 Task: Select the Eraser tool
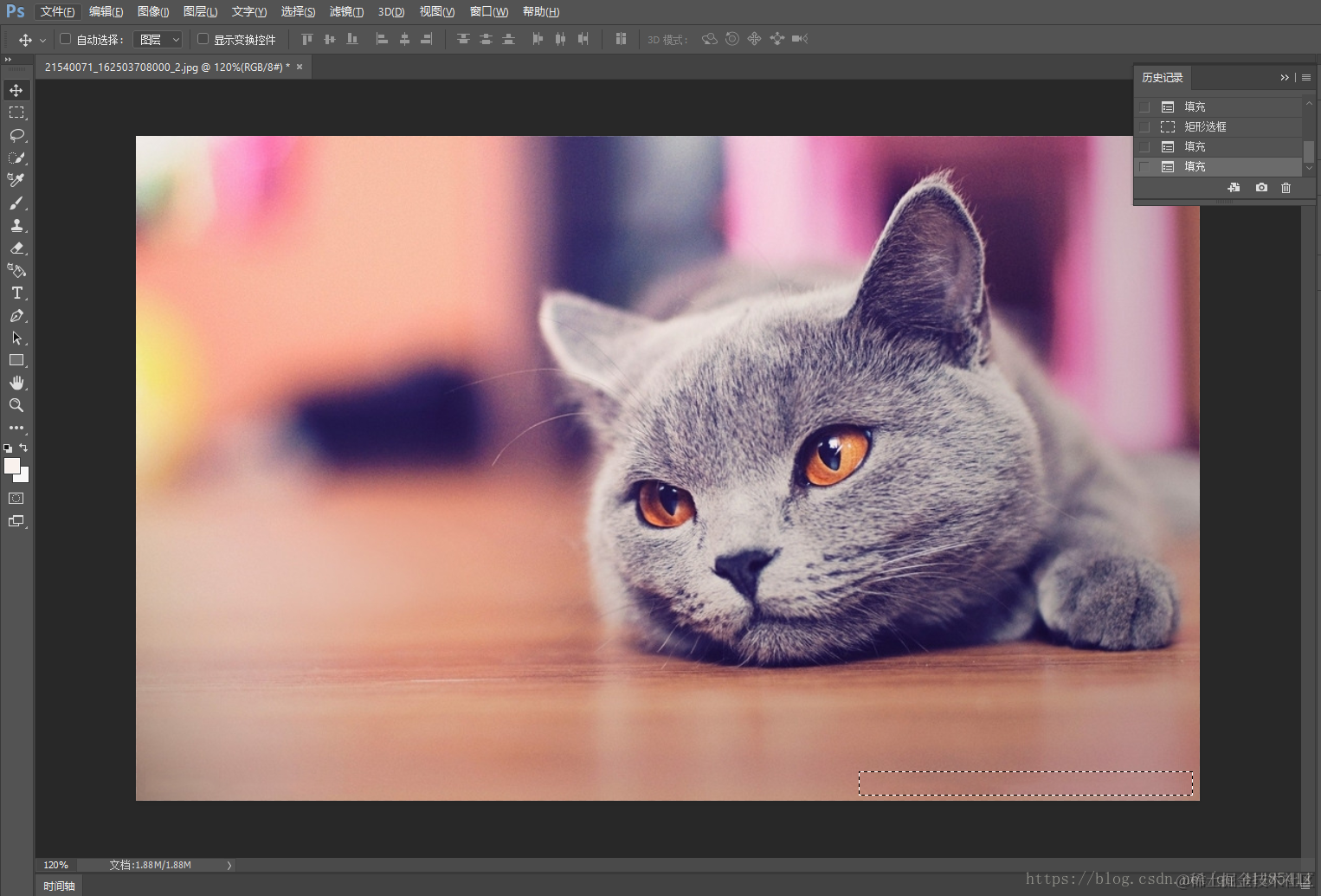[x=16, y=248]
